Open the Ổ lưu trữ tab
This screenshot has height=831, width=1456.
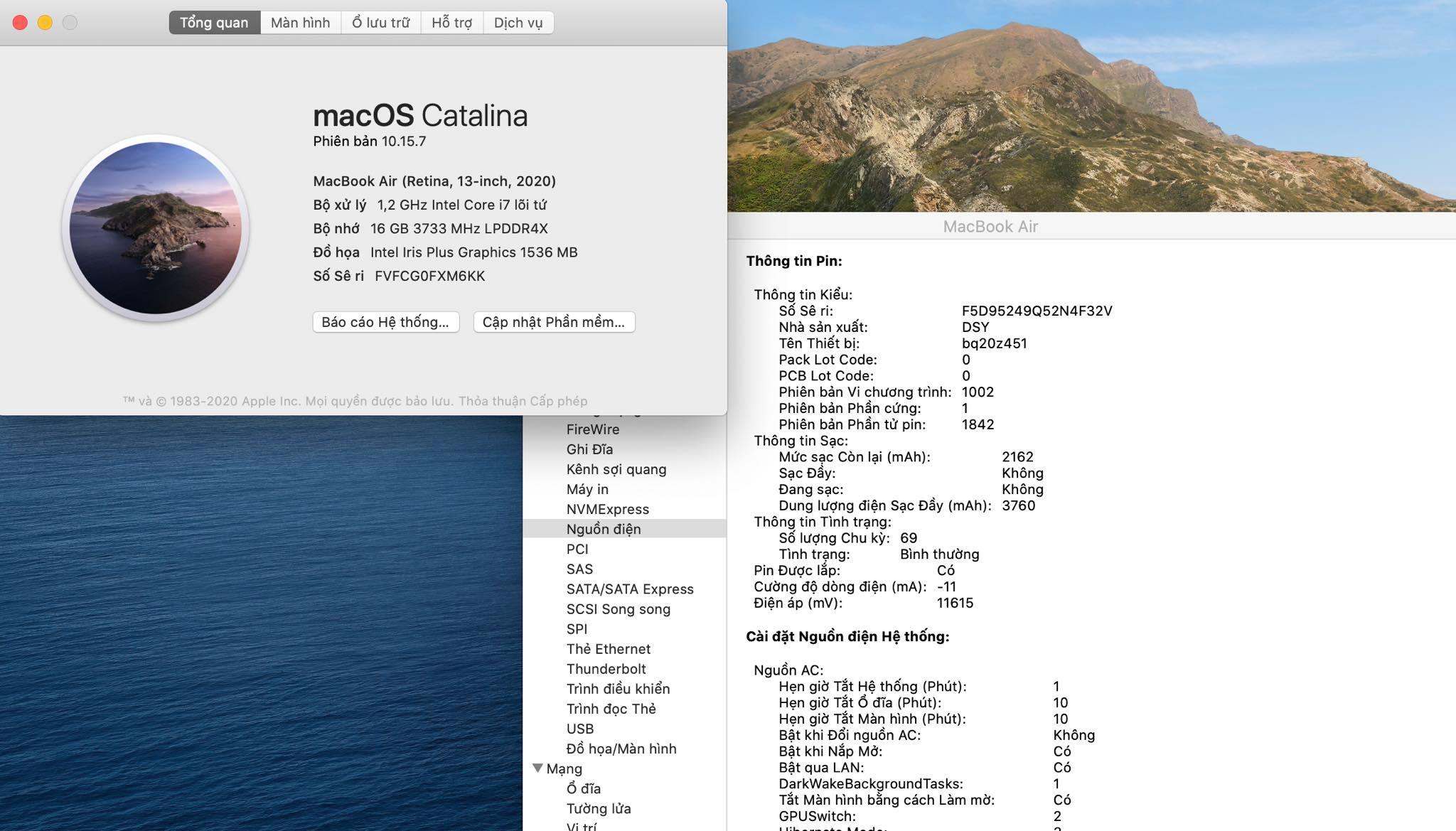pyautogui.click(x=380, y=23)
